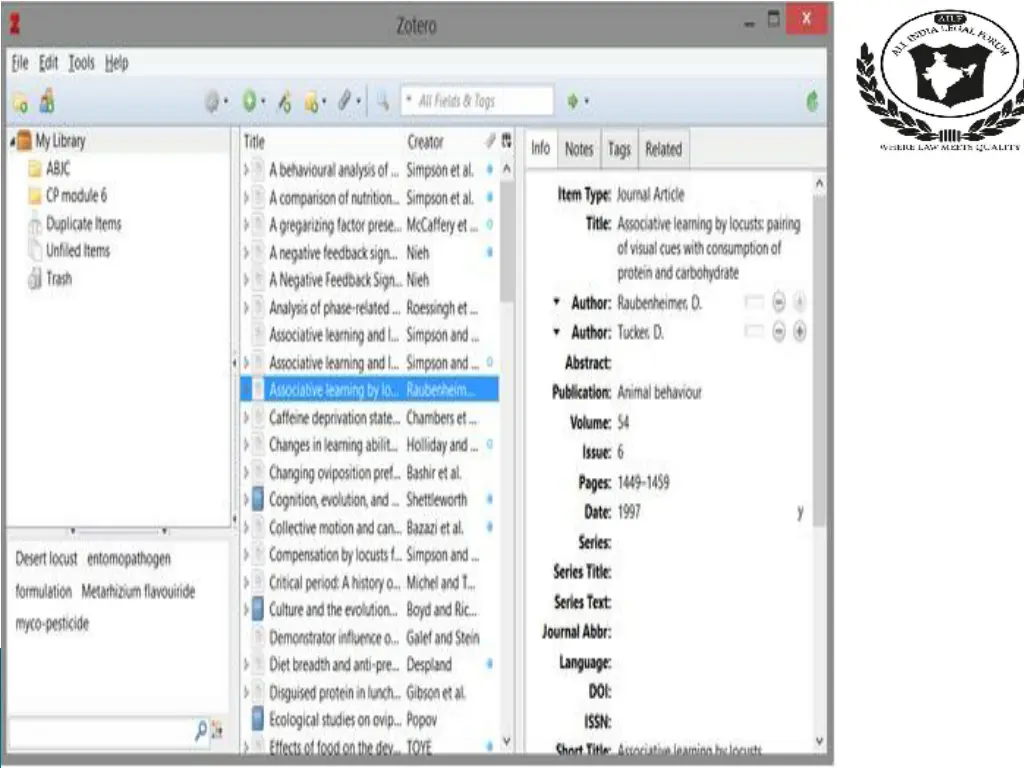This screenshot has height=768, width=1024.
Task: Click the Item Type value 'Journal Article'
Action: (651, 194)
